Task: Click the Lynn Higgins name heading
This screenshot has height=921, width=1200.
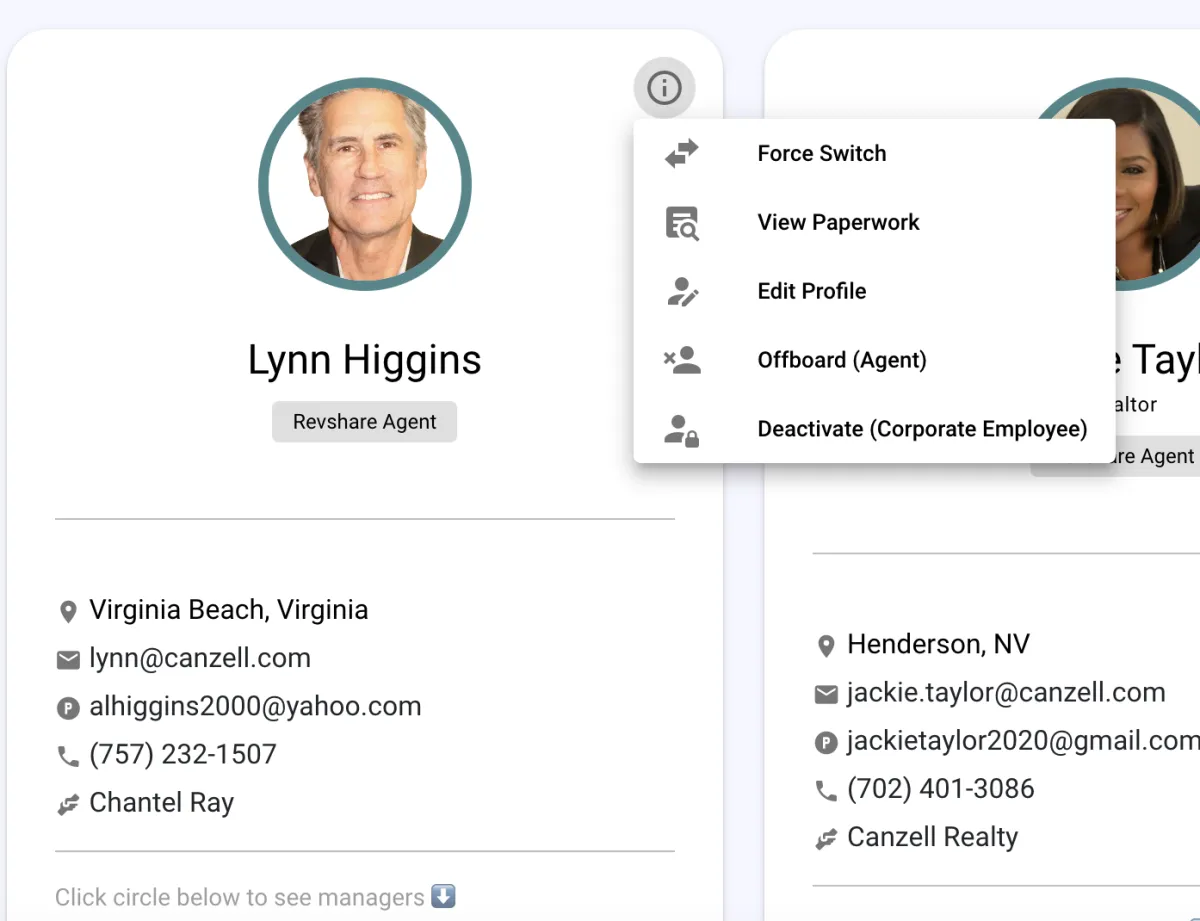Action: pos(365,360)
